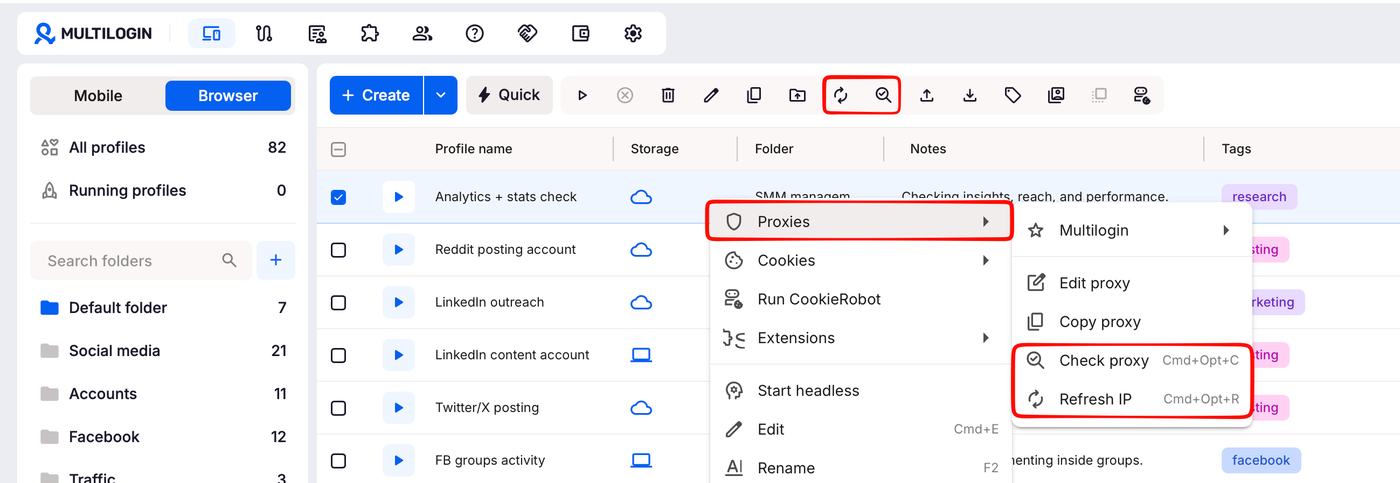Click the profile template icon in toolbar
The width and height of the screenshot is (1400, 483).
pos(1056,95)
